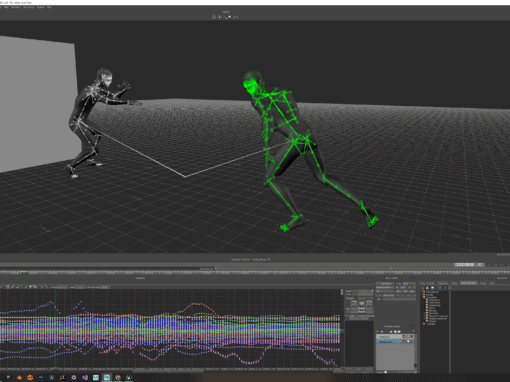Open the Groups tab in Resources
Image resolution: width=510 pixels, height=382 pixels.
click(483, 283)
